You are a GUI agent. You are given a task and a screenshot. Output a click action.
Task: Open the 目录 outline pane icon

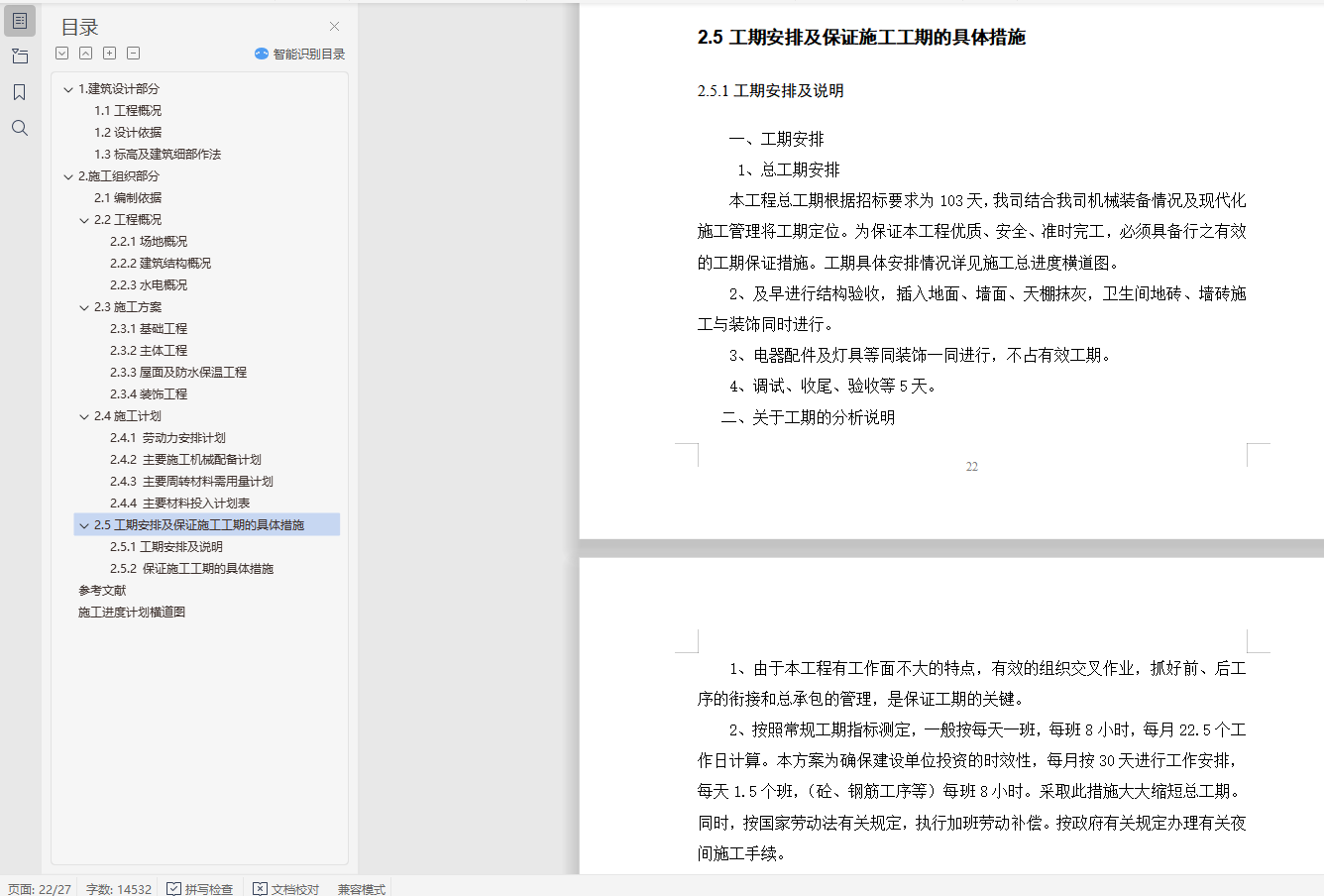point(20,20)
